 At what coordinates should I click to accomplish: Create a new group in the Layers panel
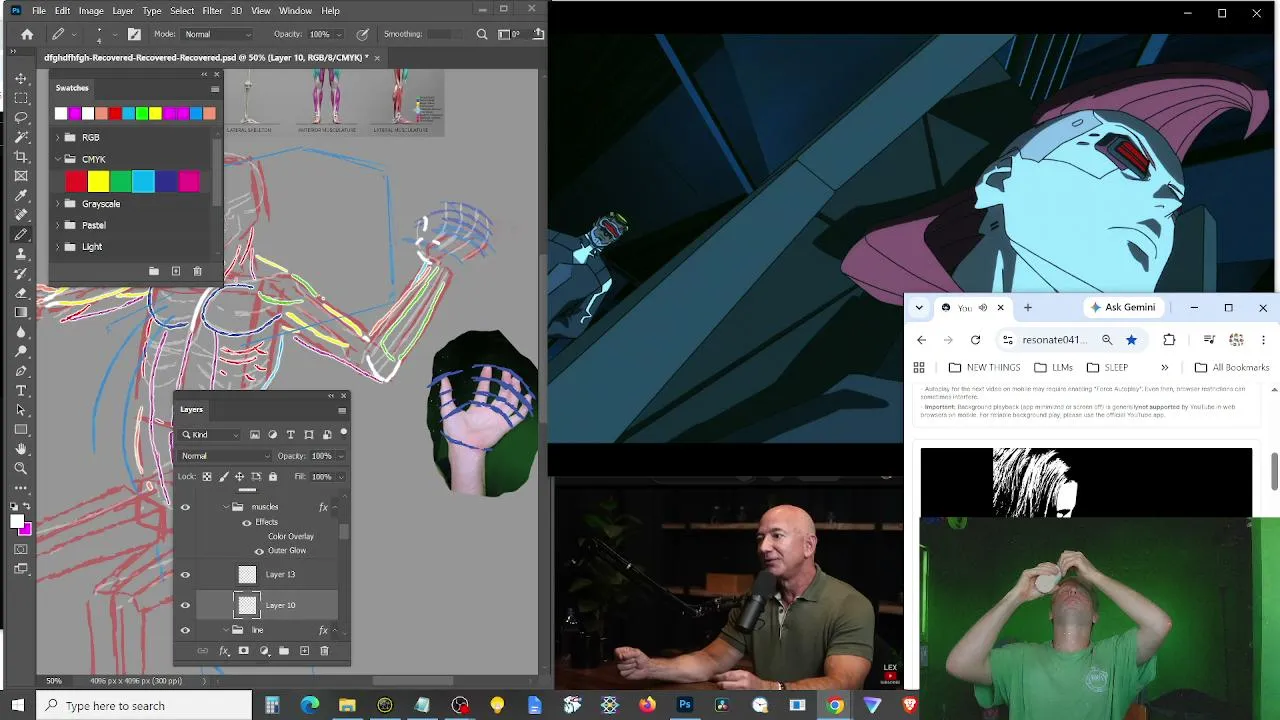coord(284,651)
